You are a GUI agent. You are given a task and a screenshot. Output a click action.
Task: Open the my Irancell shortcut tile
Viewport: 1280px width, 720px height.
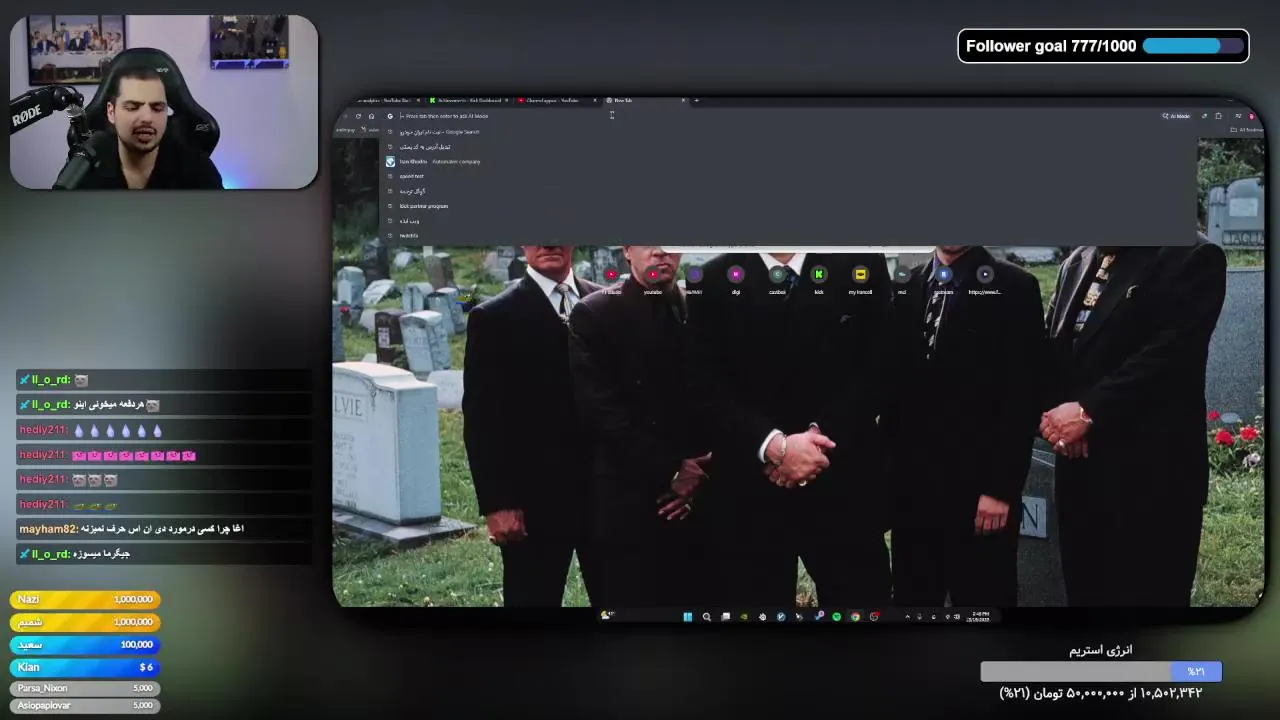[x=860, y=279]
